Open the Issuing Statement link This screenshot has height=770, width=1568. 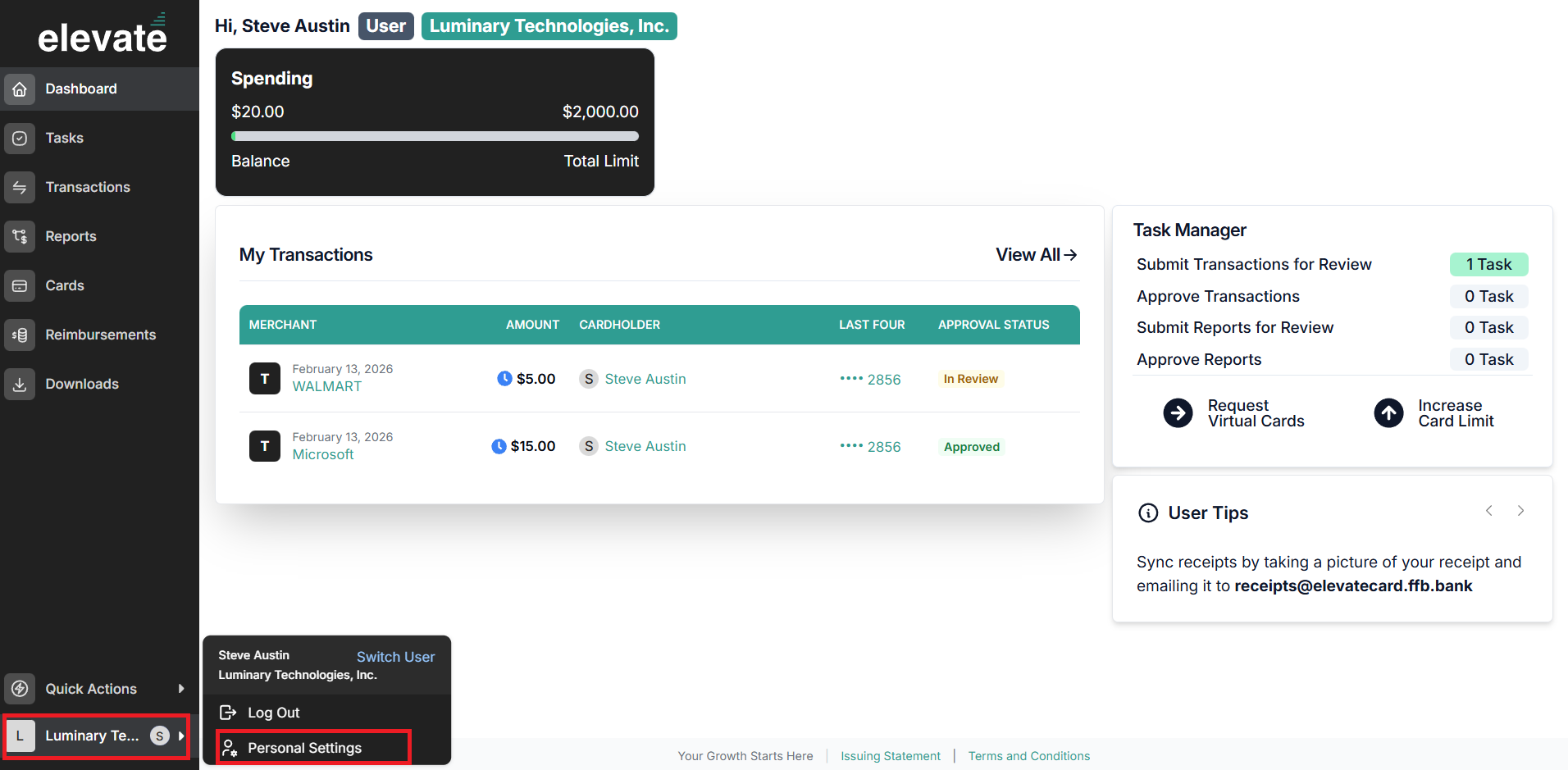(891, 756)
